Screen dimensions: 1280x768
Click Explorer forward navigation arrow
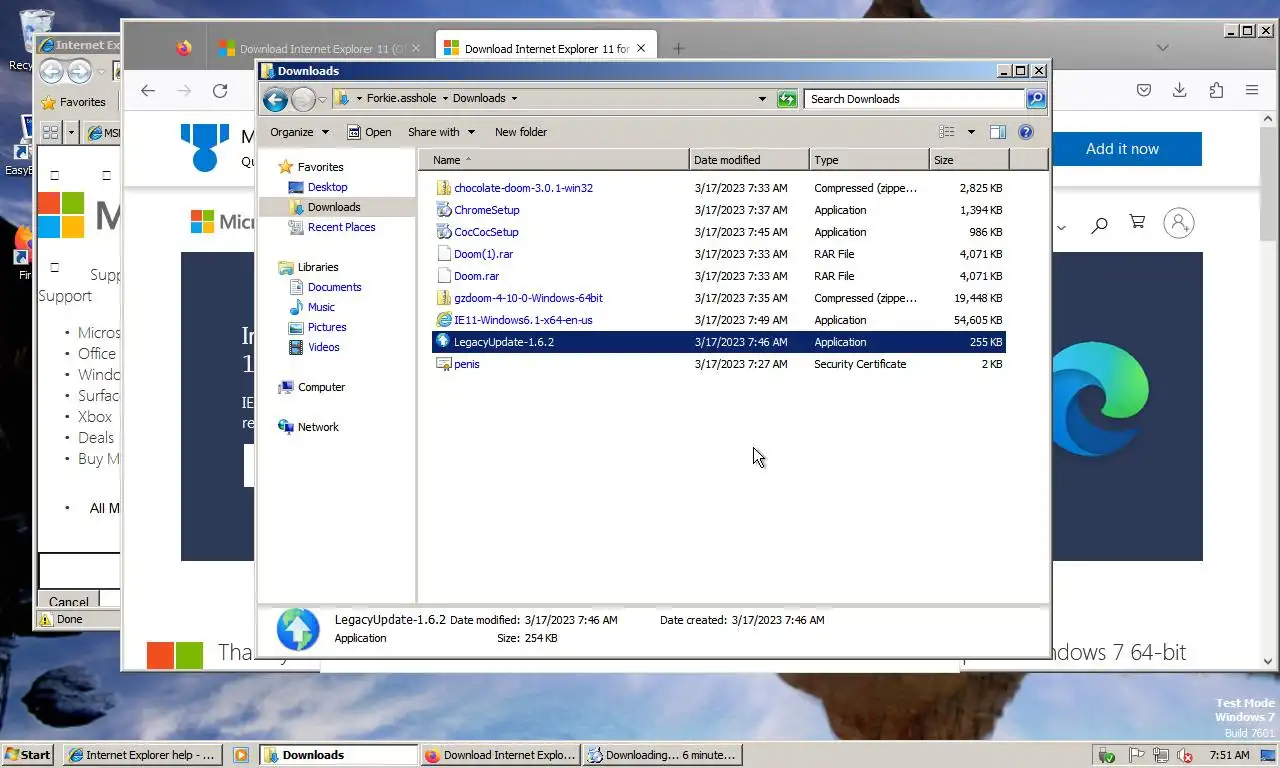pyautogui.click(x=302, y=99)
